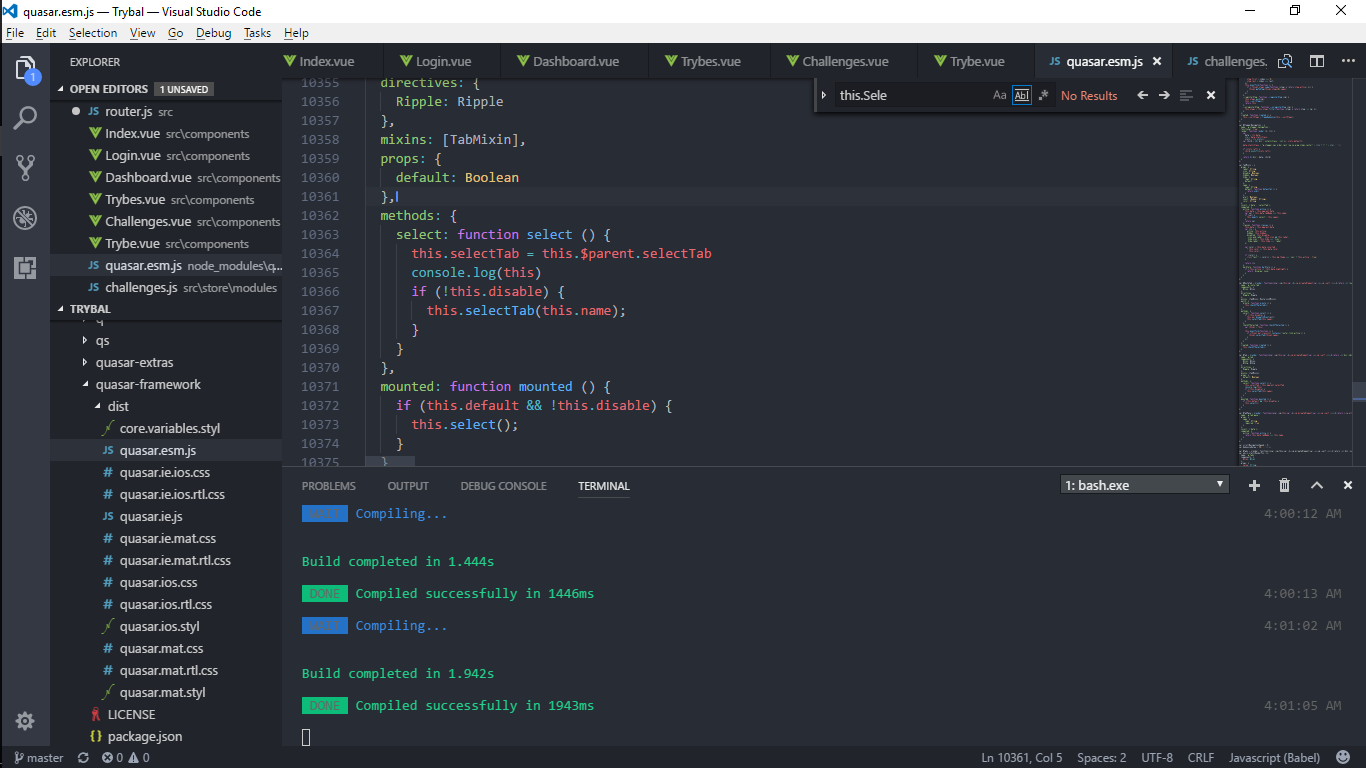Click the Split Editor icon
The height and width of the screenshot is (768, 1366).
tap(1315, 61)
